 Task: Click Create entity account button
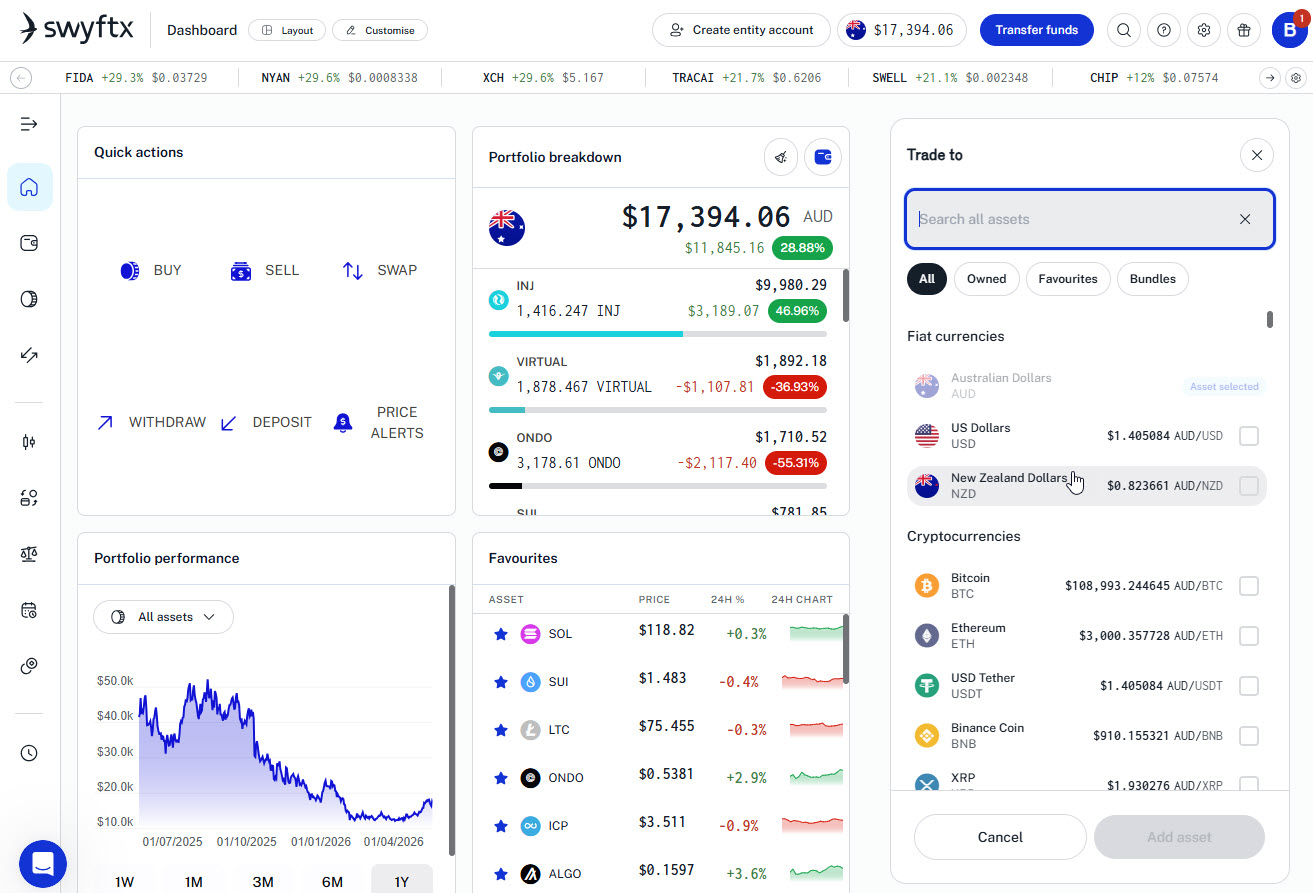tap(741, 30)
